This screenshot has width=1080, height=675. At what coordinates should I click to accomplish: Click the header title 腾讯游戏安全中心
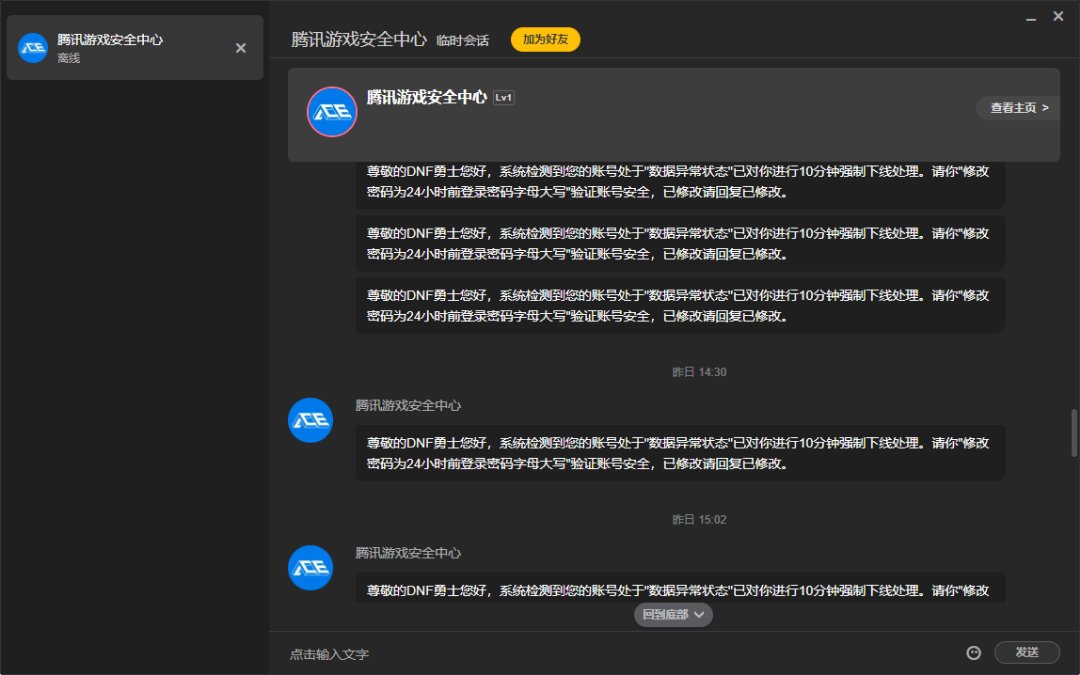359,39
